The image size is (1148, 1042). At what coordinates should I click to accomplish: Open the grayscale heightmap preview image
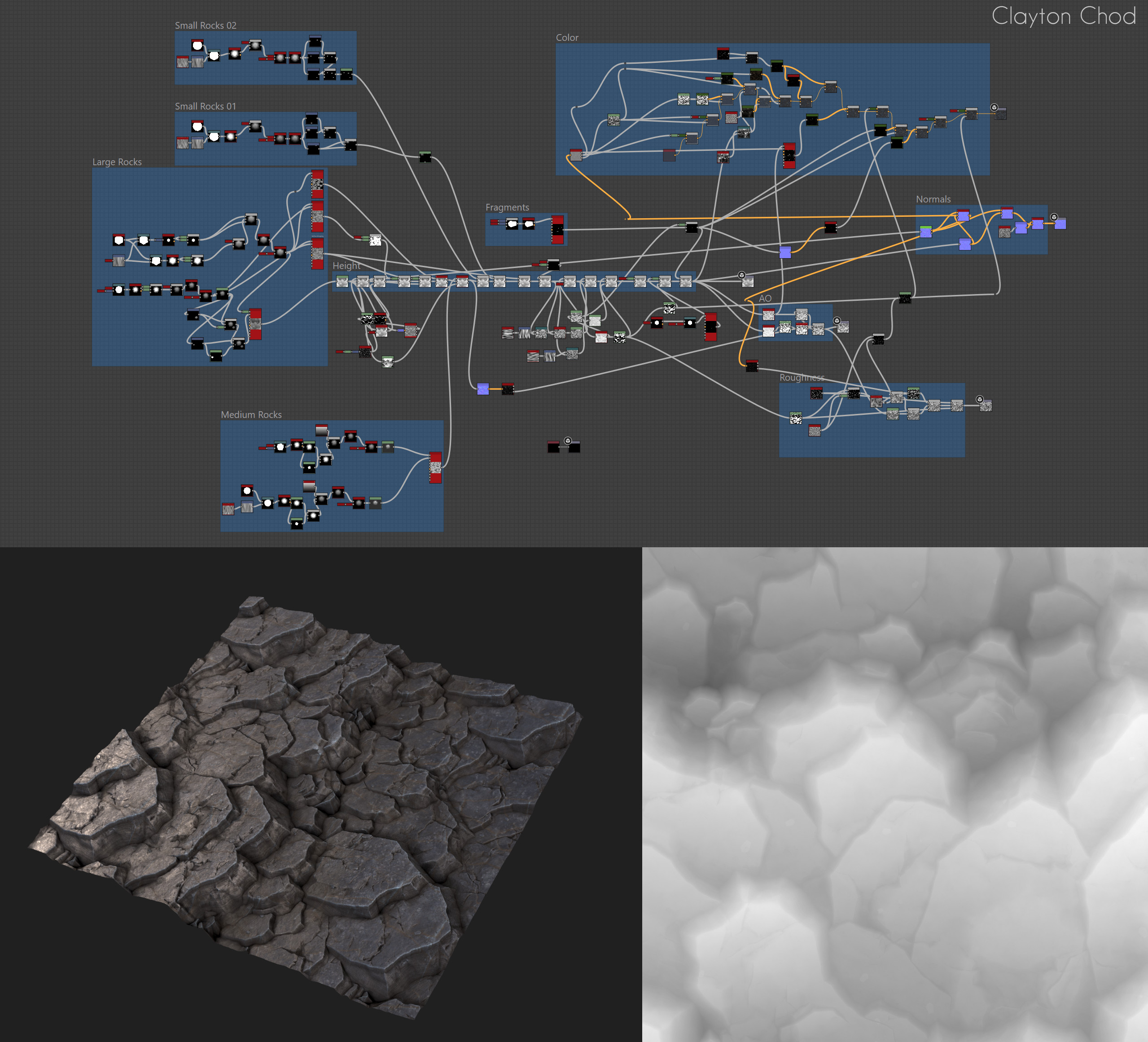click(x=894, y=795)
